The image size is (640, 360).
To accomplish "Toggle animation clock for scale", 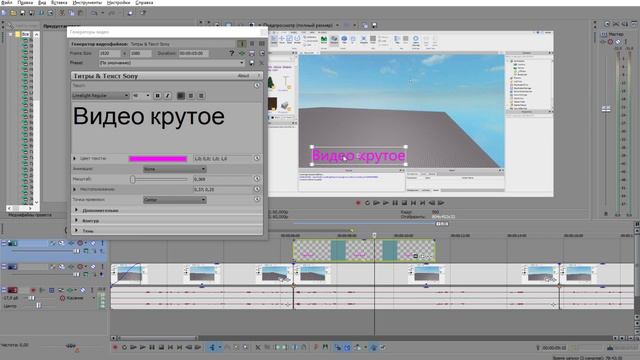I will [257, 178].
